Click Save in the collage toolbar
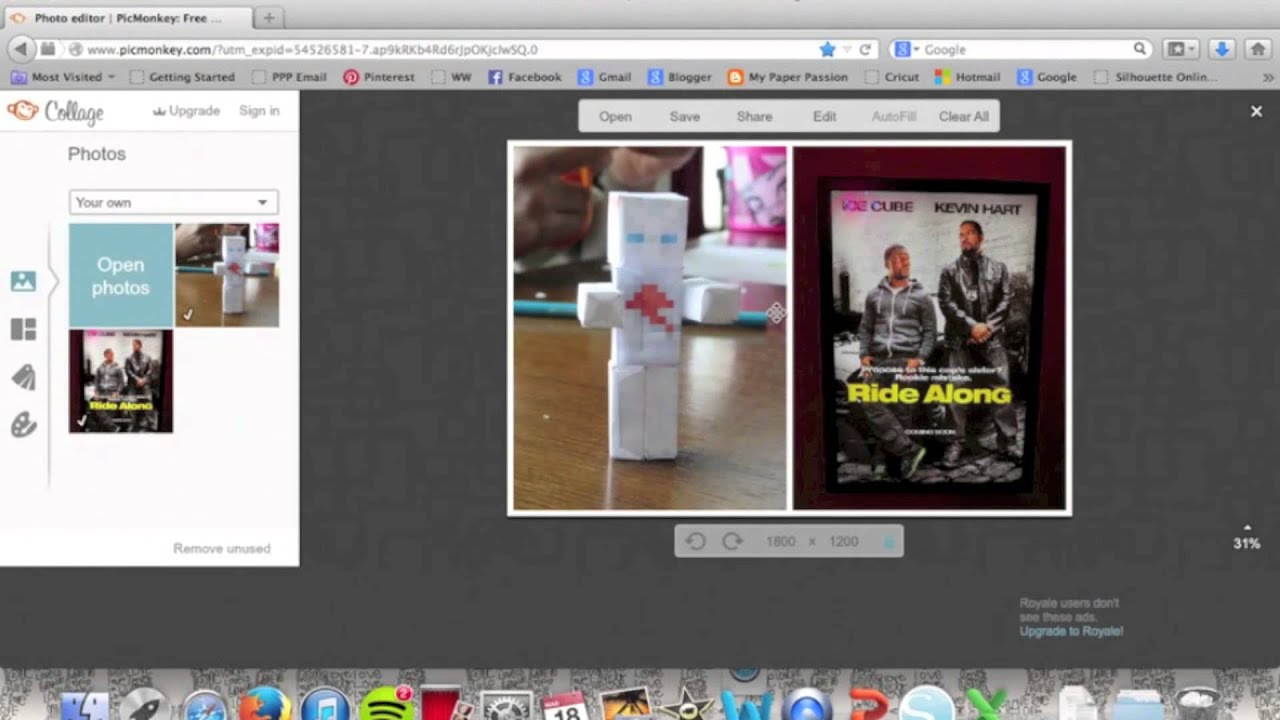This screenshot has width=1280, height=720. (x=685, y=116)
